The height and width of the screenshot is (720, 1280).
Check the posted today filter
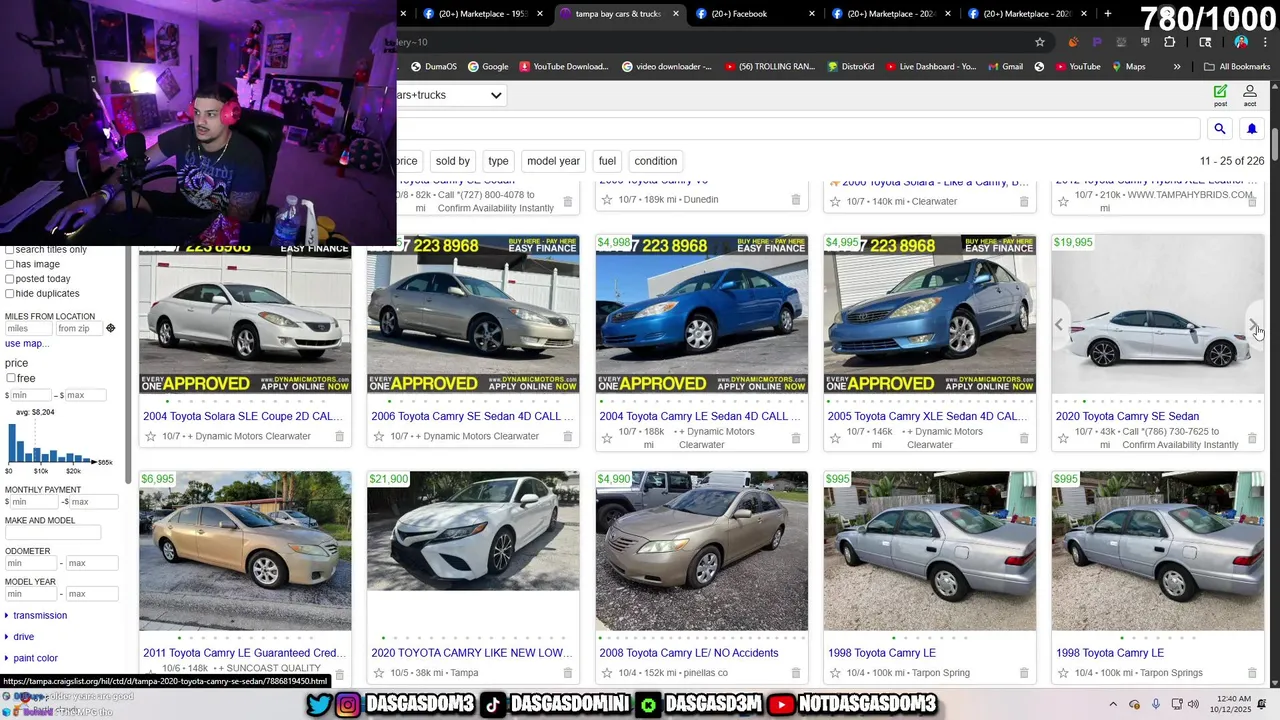click(9, 279)
